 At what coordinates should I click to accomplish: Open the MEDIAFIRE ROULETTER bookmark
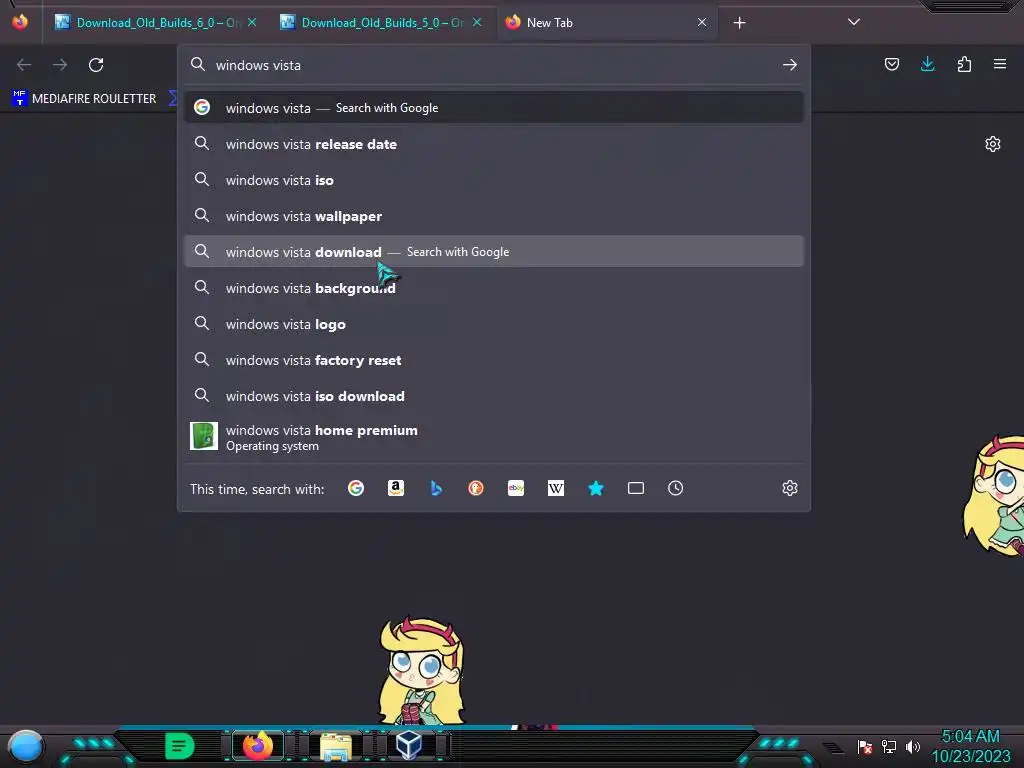tap(85, 99)
